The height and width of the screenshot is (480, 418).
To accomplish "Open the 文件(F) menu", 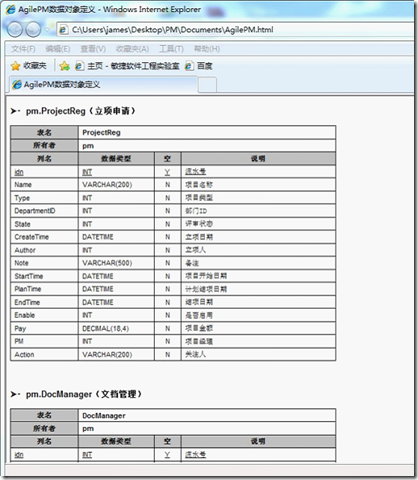I will click(x=23, y=49).
